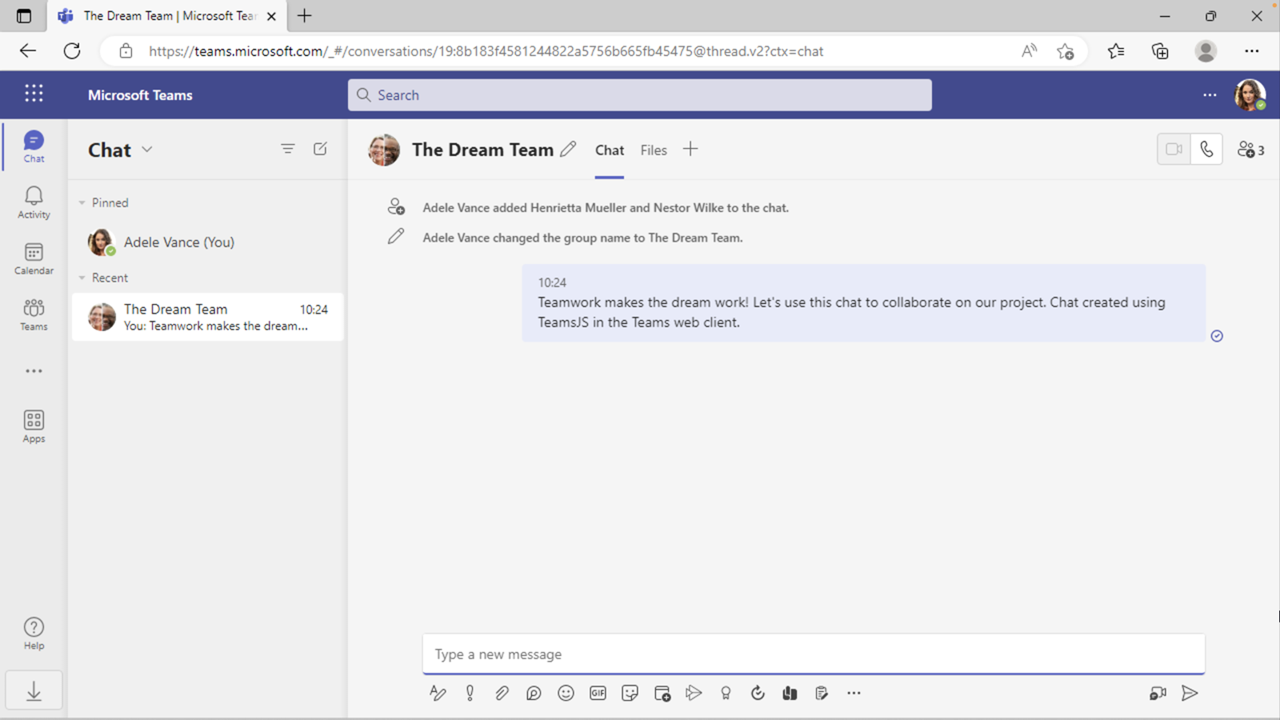Expand the Chat header dropdown

point(147,149)
